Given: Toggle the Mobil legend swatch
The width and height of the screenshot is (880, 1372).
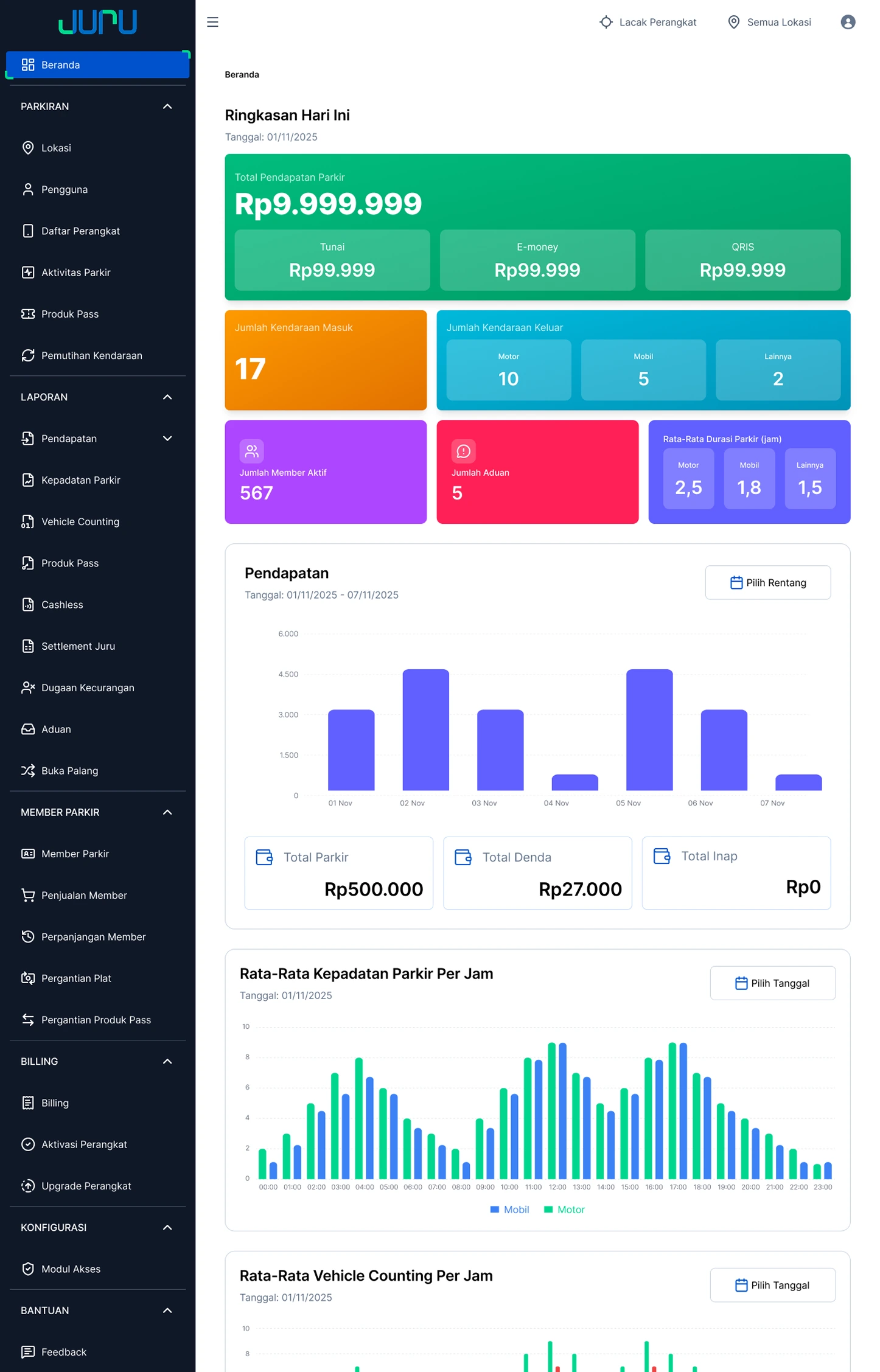Looking at the screenshot, I should pyautogui.click(x=495, y=1210).
